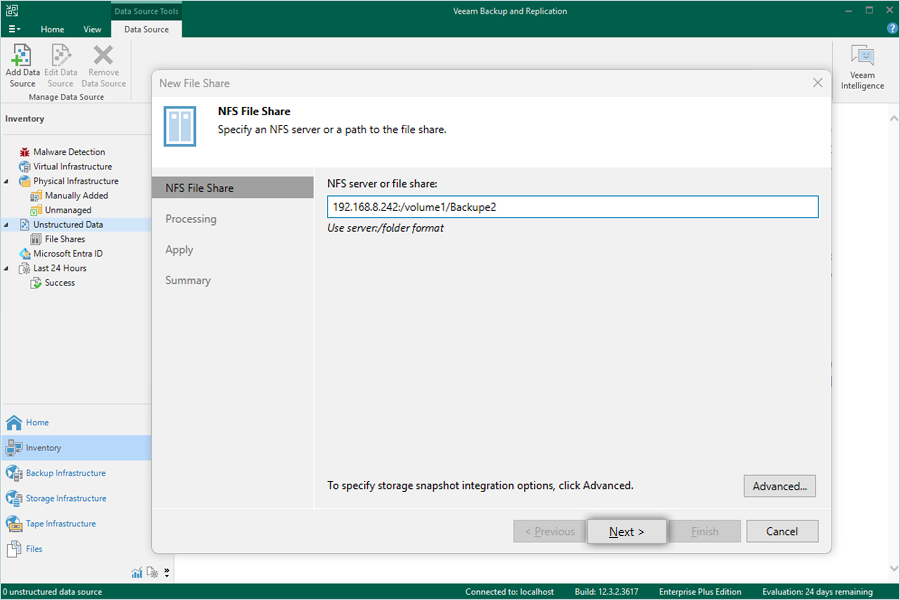
Task: Select the Unmanaged tree item
Action: tap(68, 210)
